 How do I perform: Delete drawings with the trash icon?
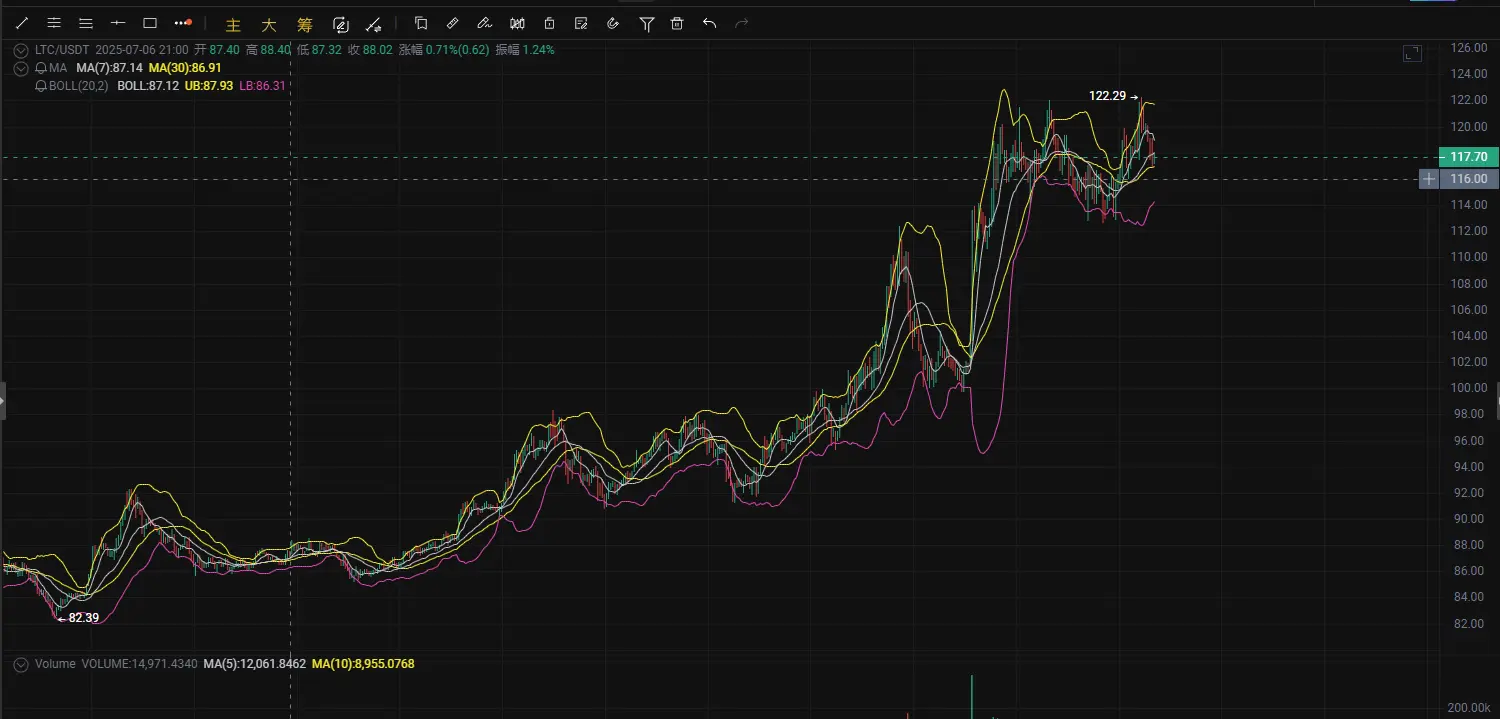coord(677,23)
